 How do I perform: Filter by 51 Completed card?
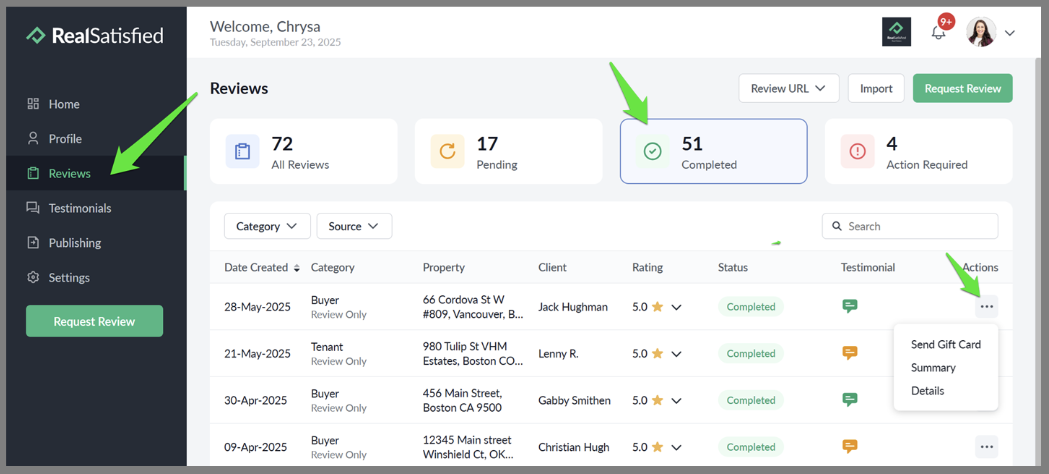714,152
